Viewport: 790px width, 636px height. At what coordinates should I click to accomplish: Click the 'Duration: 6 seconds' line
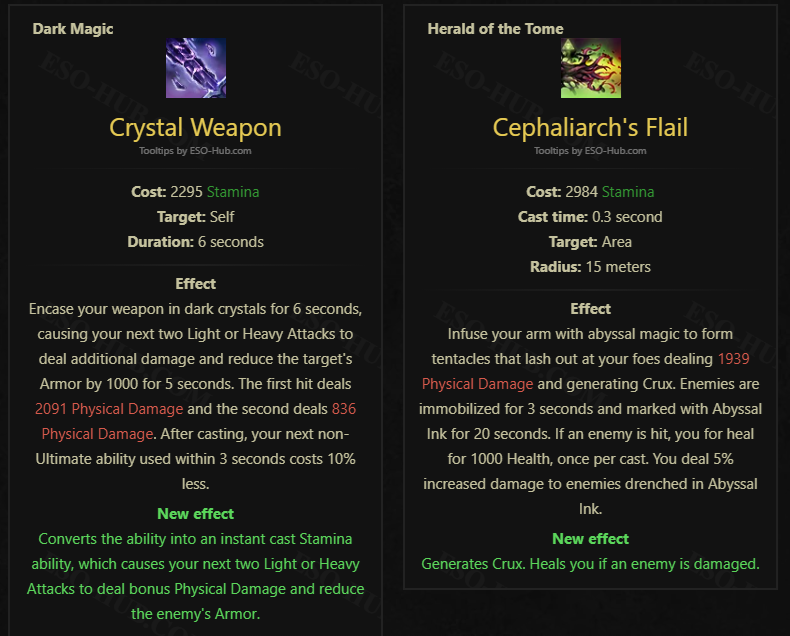[195, 242]
